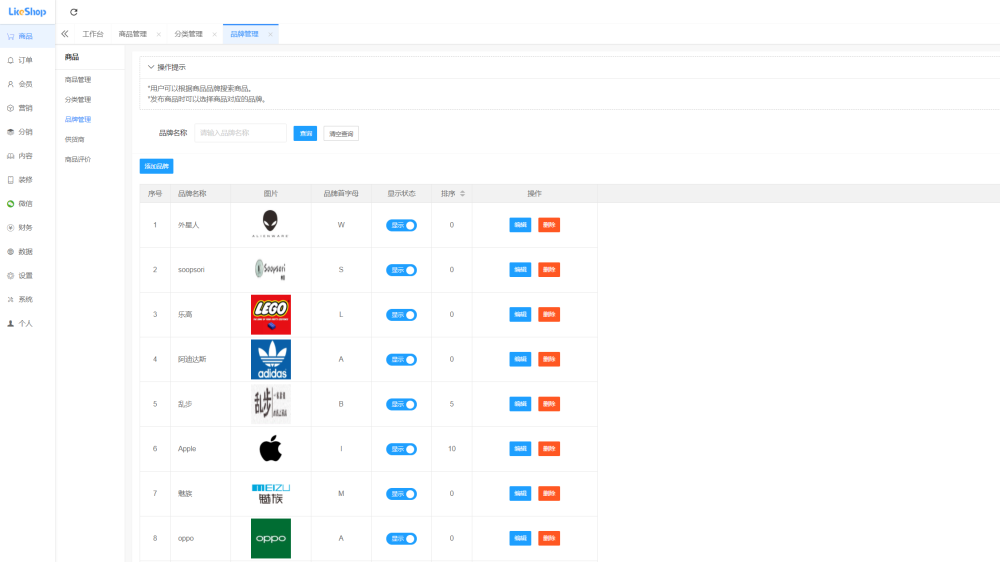Open 装修 in main sidebar

coord(26,180)
